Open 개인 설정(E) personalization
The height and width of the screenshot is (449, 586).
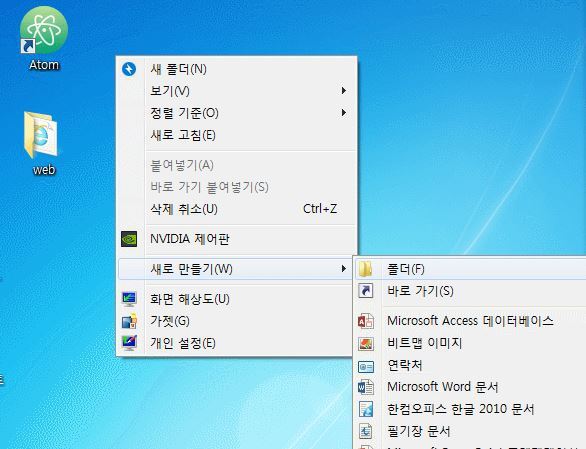click(236, 343)
